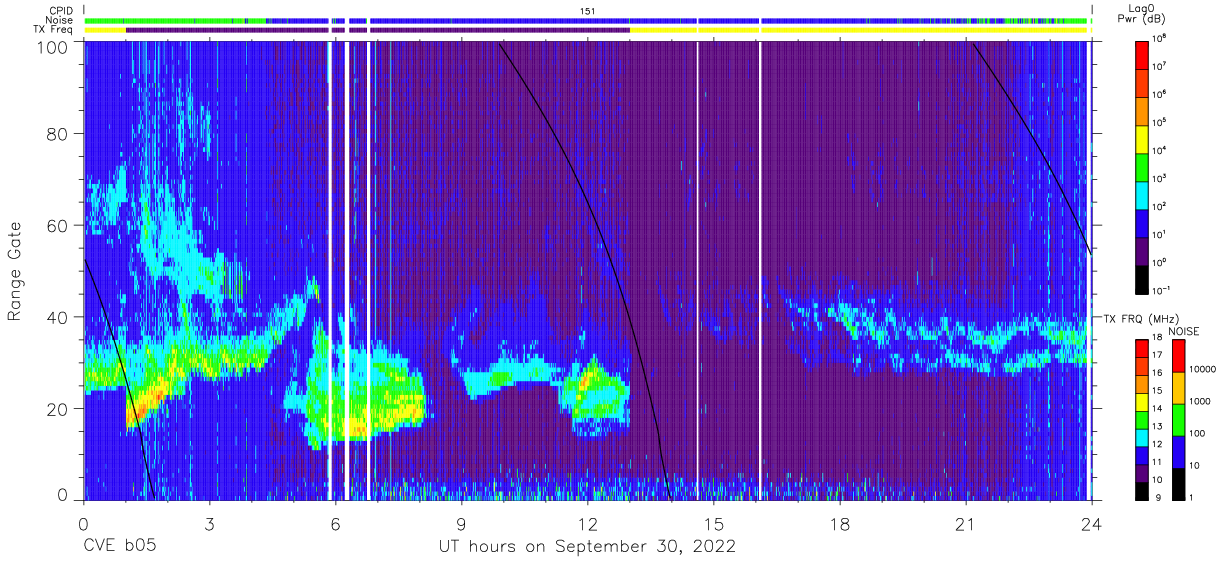The height and width of the screenshot is (567, 1228).
Task: Click the 18 tick on UT hours axis
Action: click(x=840, y=523)
